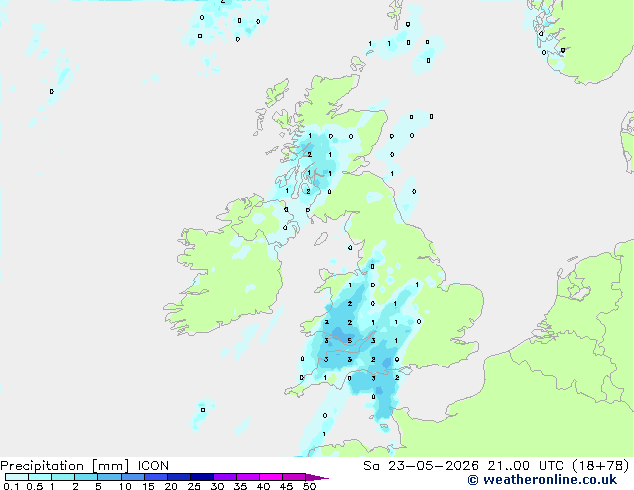The image size is (634, 490).
Task: Open the weatheronline.co.uk copyright link
Action: tap(542, 480)
